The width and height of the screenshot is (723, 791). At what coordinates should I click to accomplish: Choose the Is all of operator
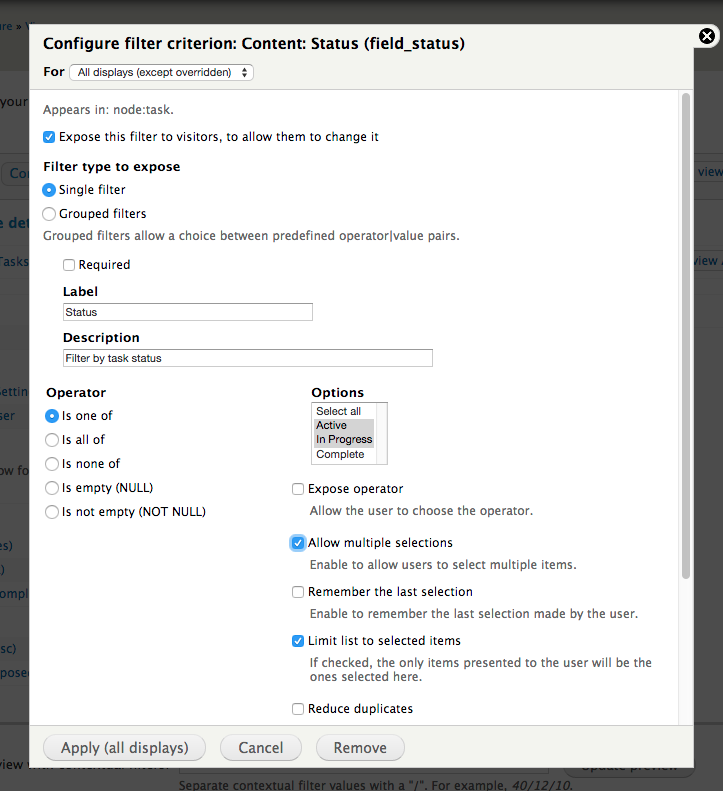click(x=52, y=440)
